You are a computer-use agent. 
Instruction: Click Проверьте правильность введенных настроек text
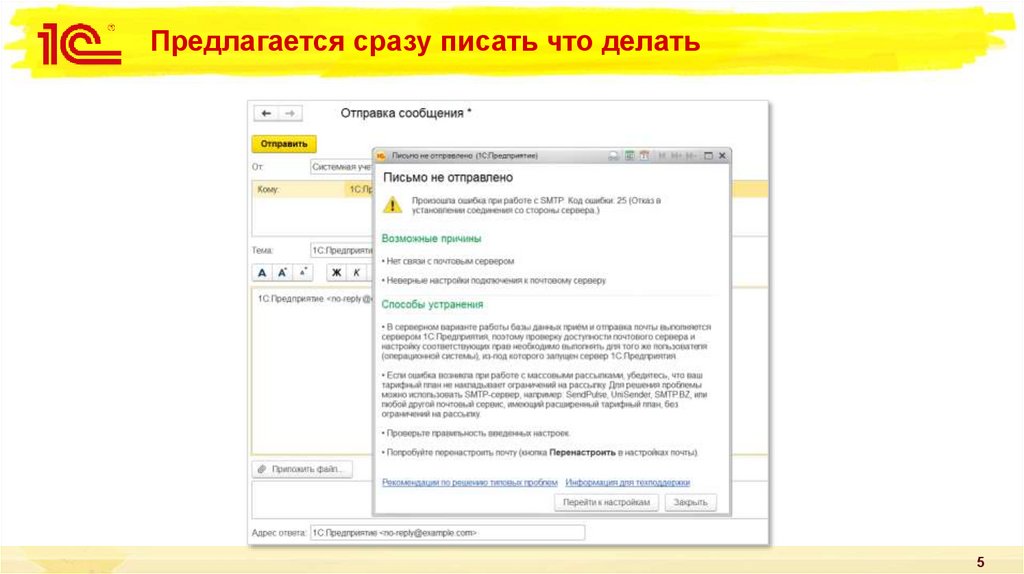tap(478, 434)
